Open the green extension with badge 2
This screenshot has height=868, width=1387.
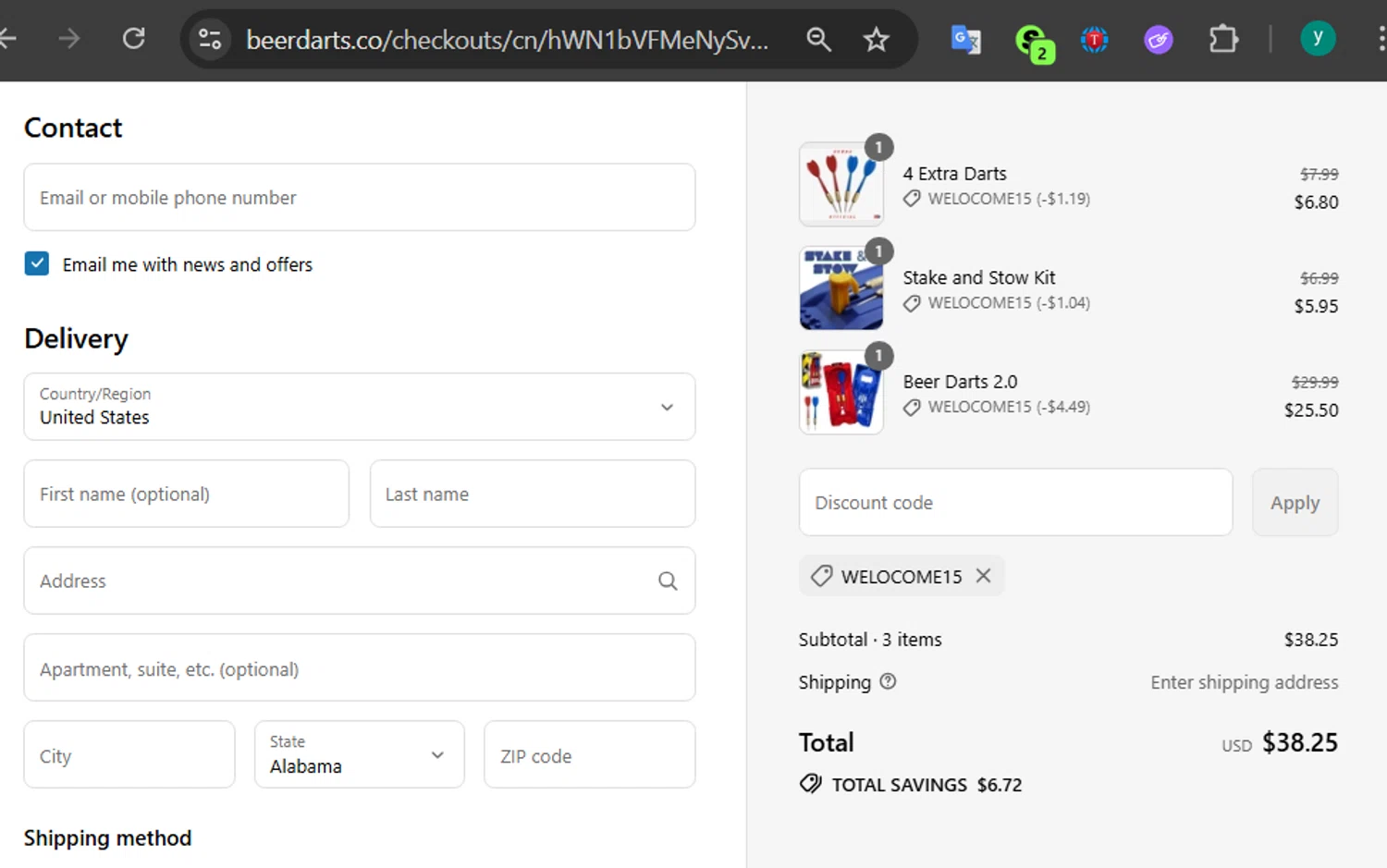[1034, 42]
